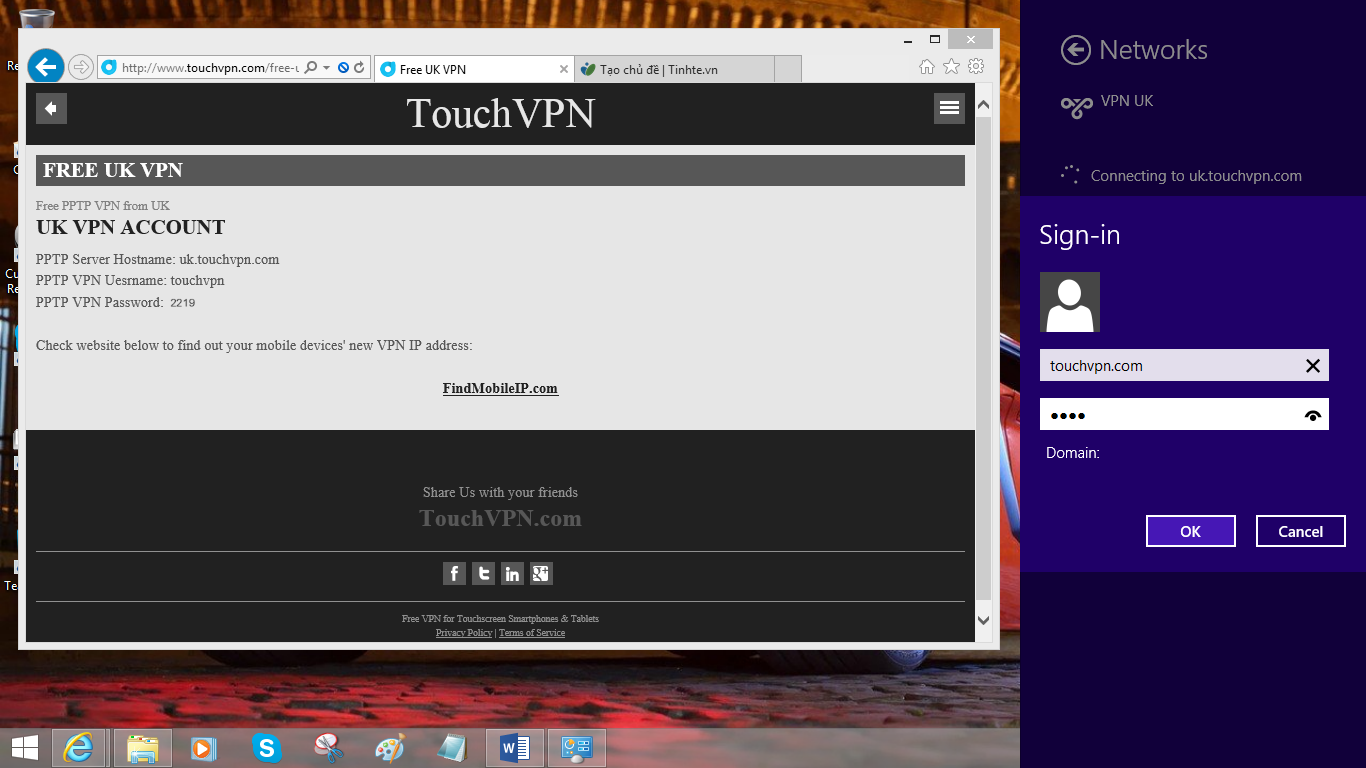The image size is (1366, 768).
Task: Open Word from the taskbar
Action: (x=515, y=748)
